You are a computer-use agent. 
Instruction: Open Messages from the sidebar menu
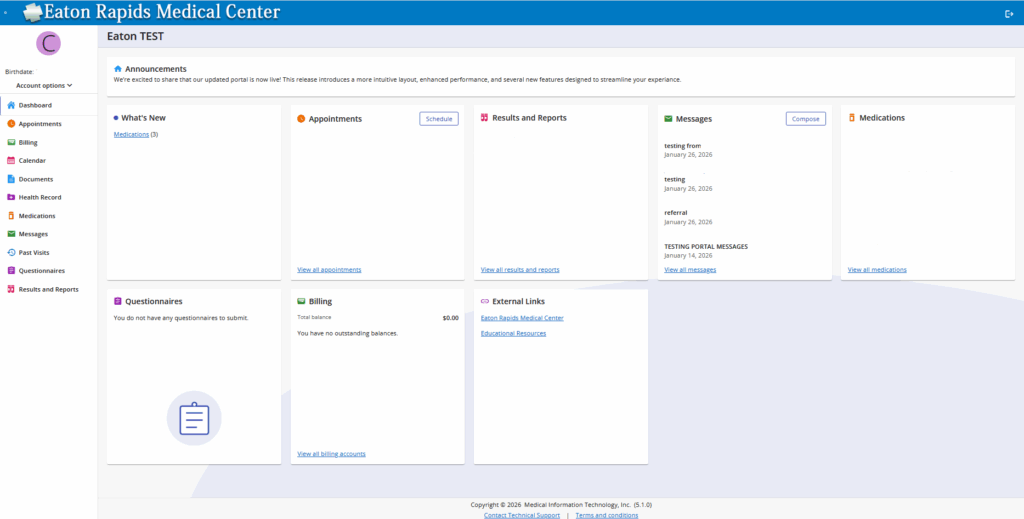point(33,234)
